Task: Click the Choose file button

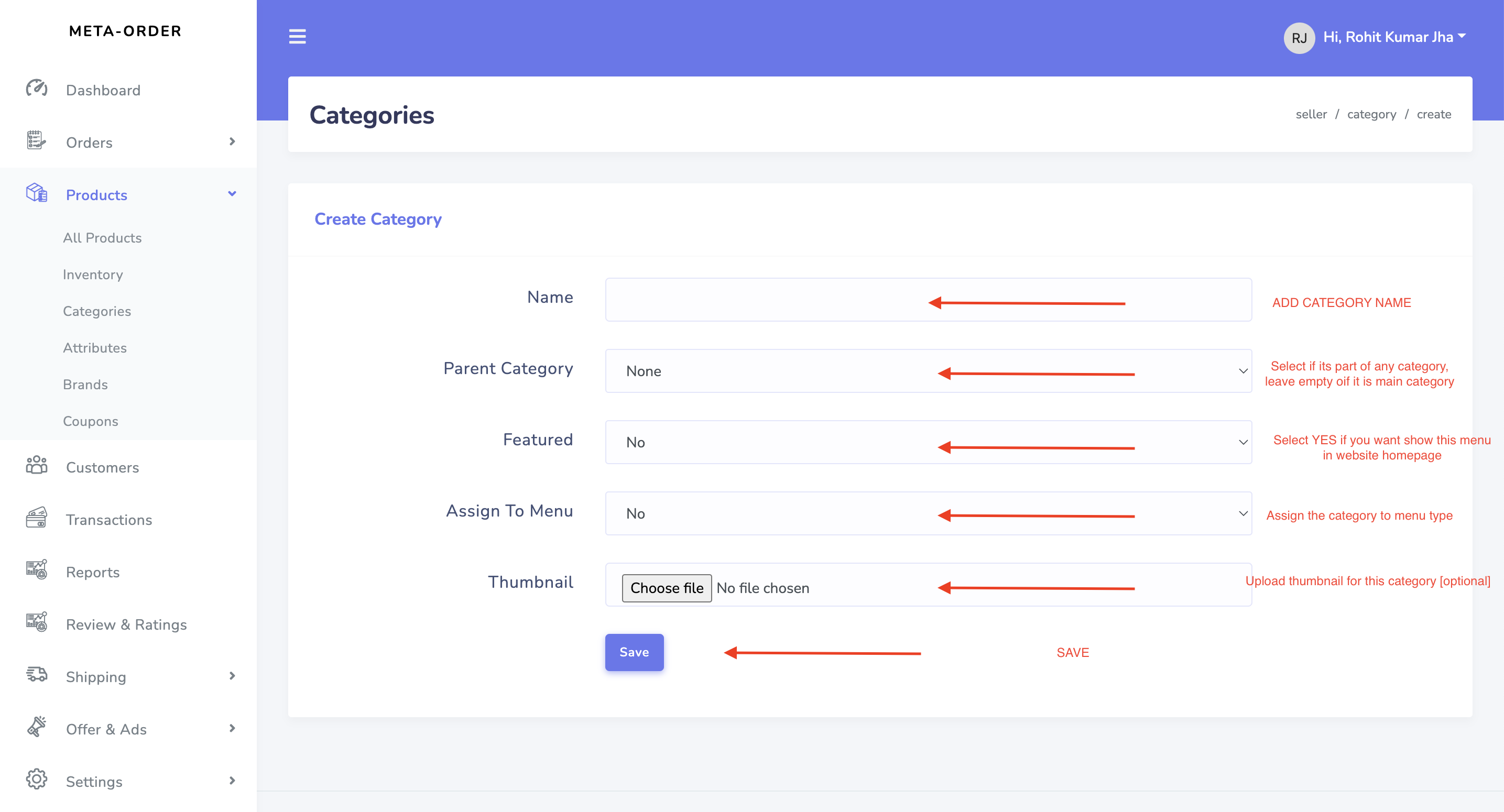Action: click(x=666, y=588)
